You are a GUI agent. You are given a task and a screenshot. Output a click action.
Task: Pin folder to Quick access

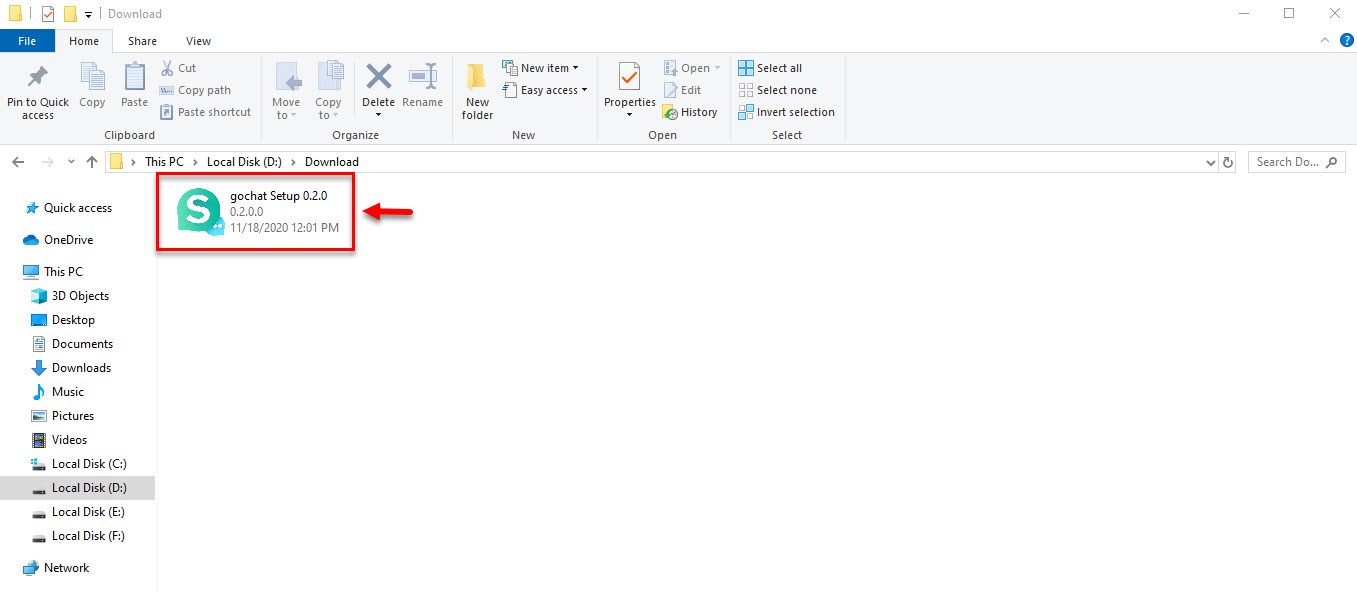(x=38, y=92)
